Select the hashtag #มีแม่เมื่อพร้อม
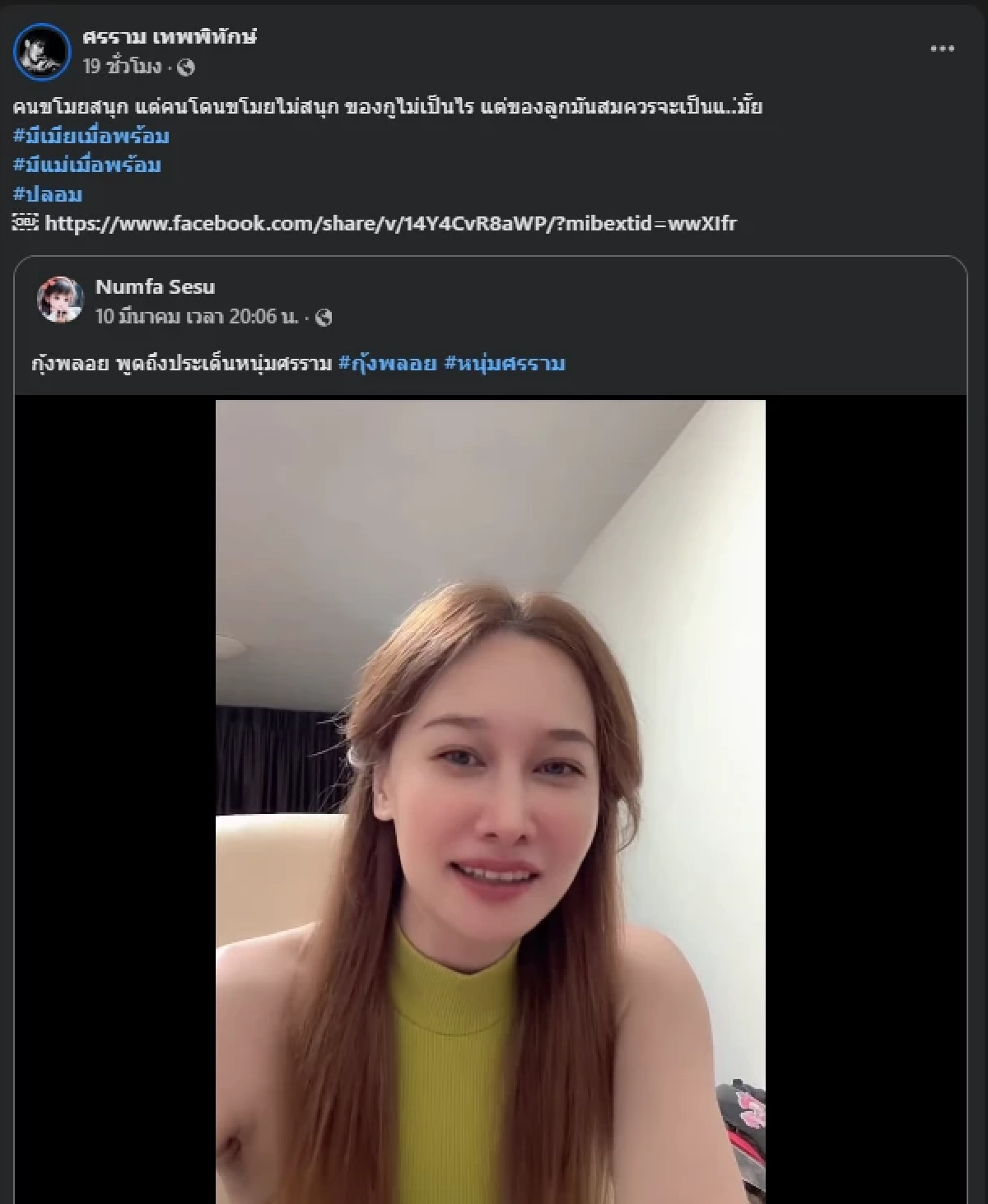This screenshot has width=988, height=1204. coord(87,165)
